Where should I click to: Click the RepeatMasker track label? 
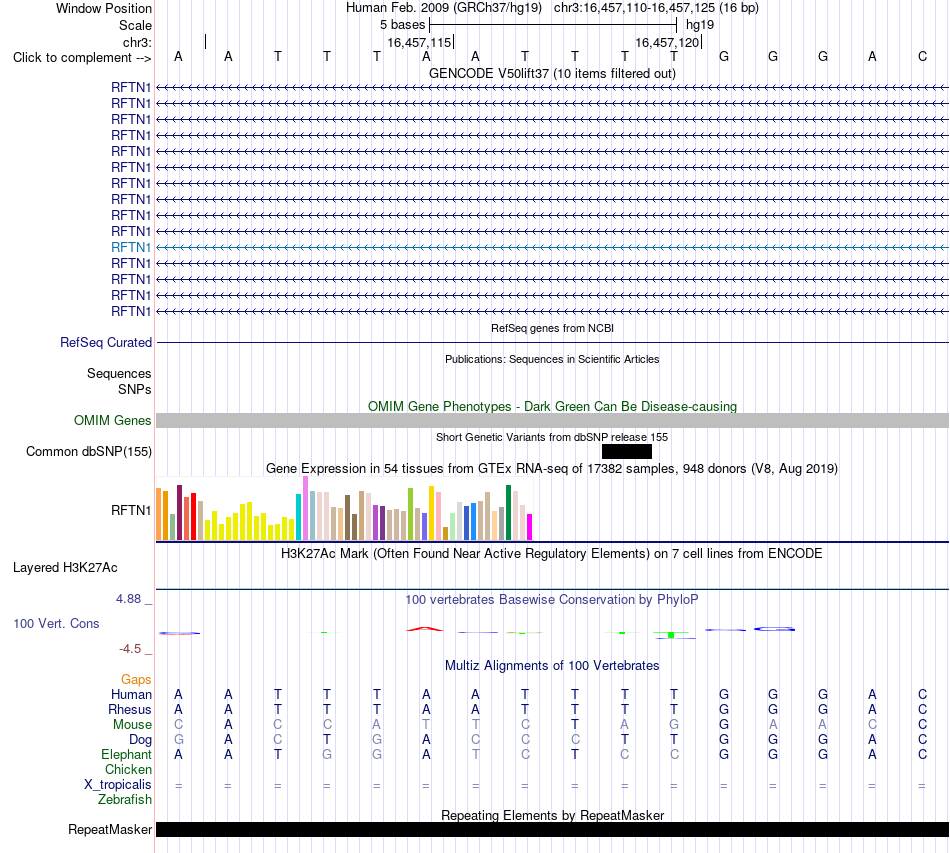click(110, 829)
